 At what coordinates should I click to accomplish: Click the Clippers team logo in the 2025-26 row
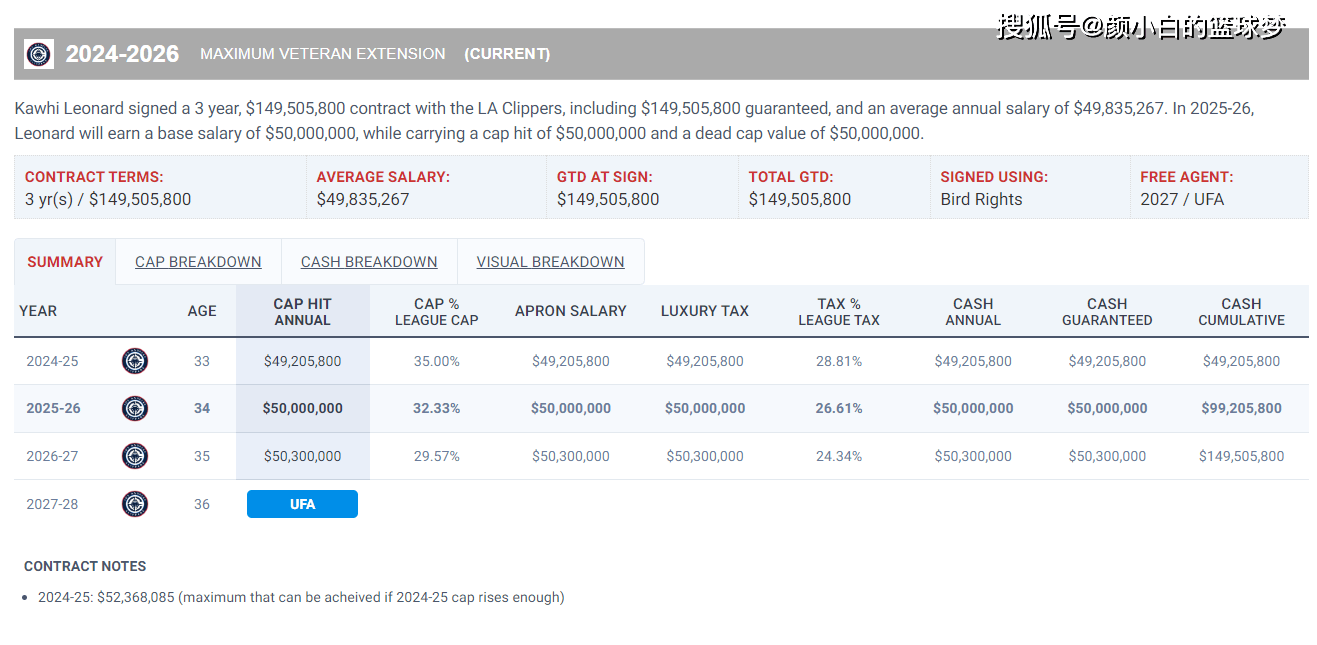click(x=135, y=408)
